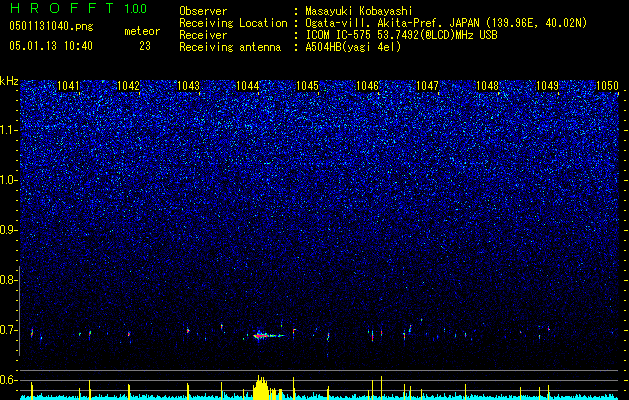629x400 pixels.
Task: Click the large yellow intensity peak below 1044
Action: tap(261, 387)
